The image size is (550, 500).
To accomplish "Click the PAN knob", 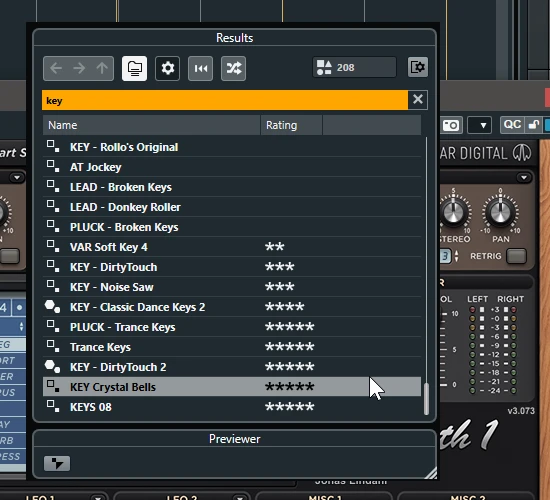I will [x=501, y=212].
